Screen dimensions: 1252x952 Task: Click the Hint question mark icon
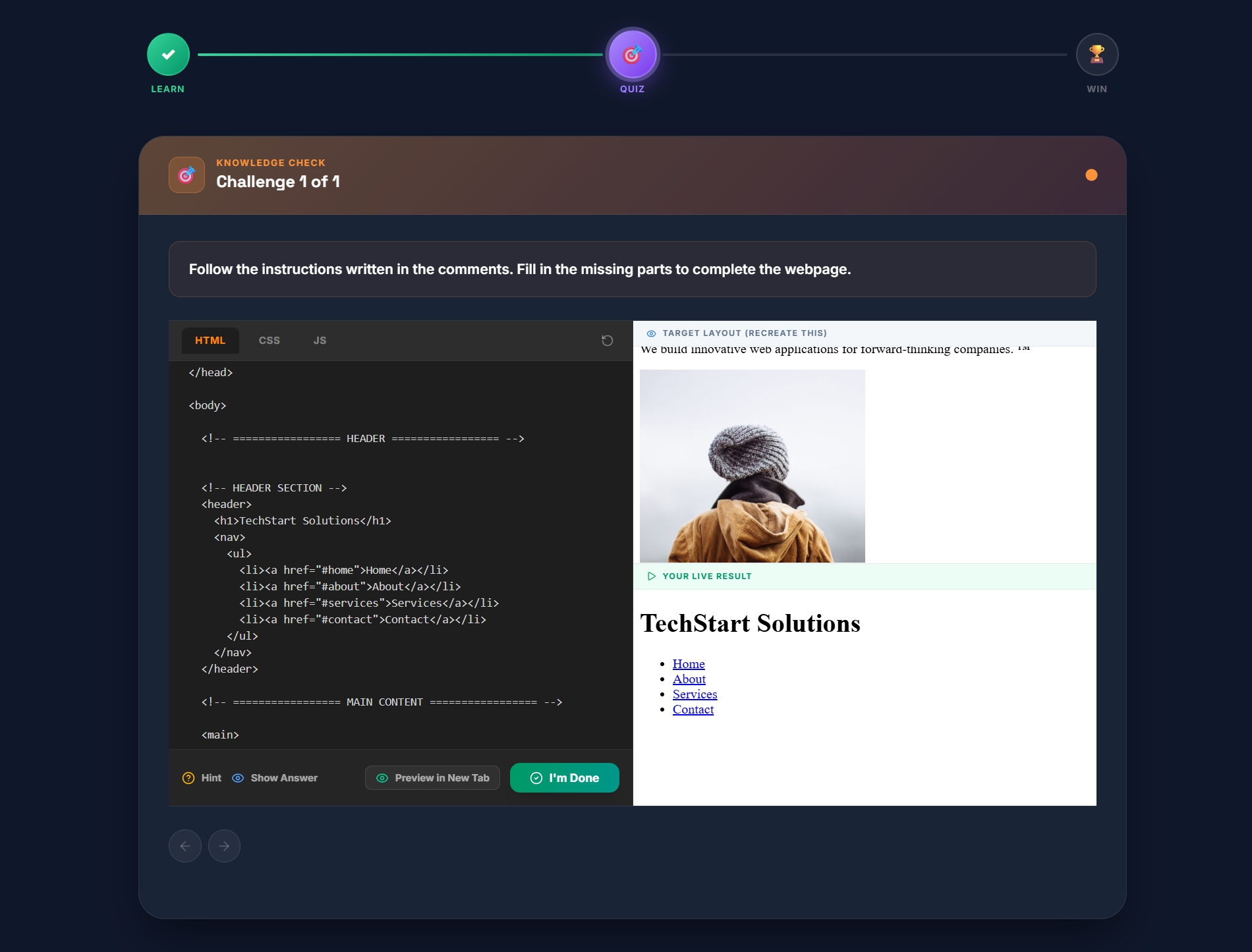(188, 778)
